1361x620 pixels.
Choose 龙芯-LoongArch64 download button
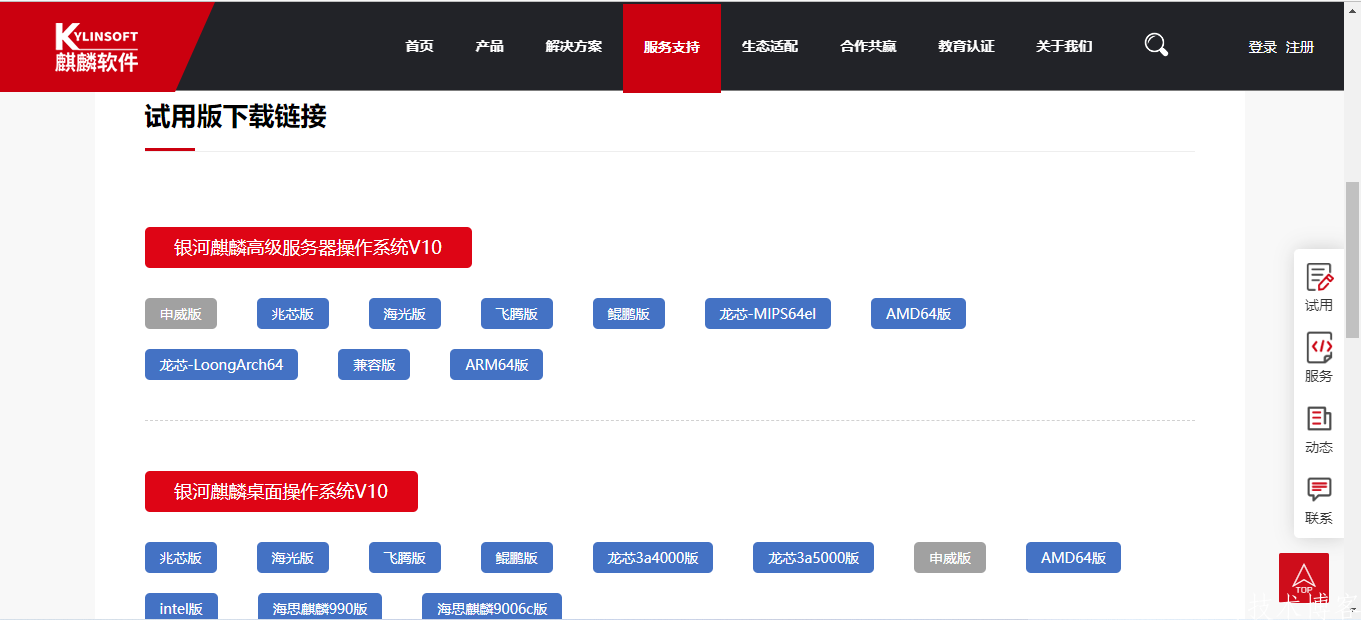pyautogui.click(x=221, y=365)
